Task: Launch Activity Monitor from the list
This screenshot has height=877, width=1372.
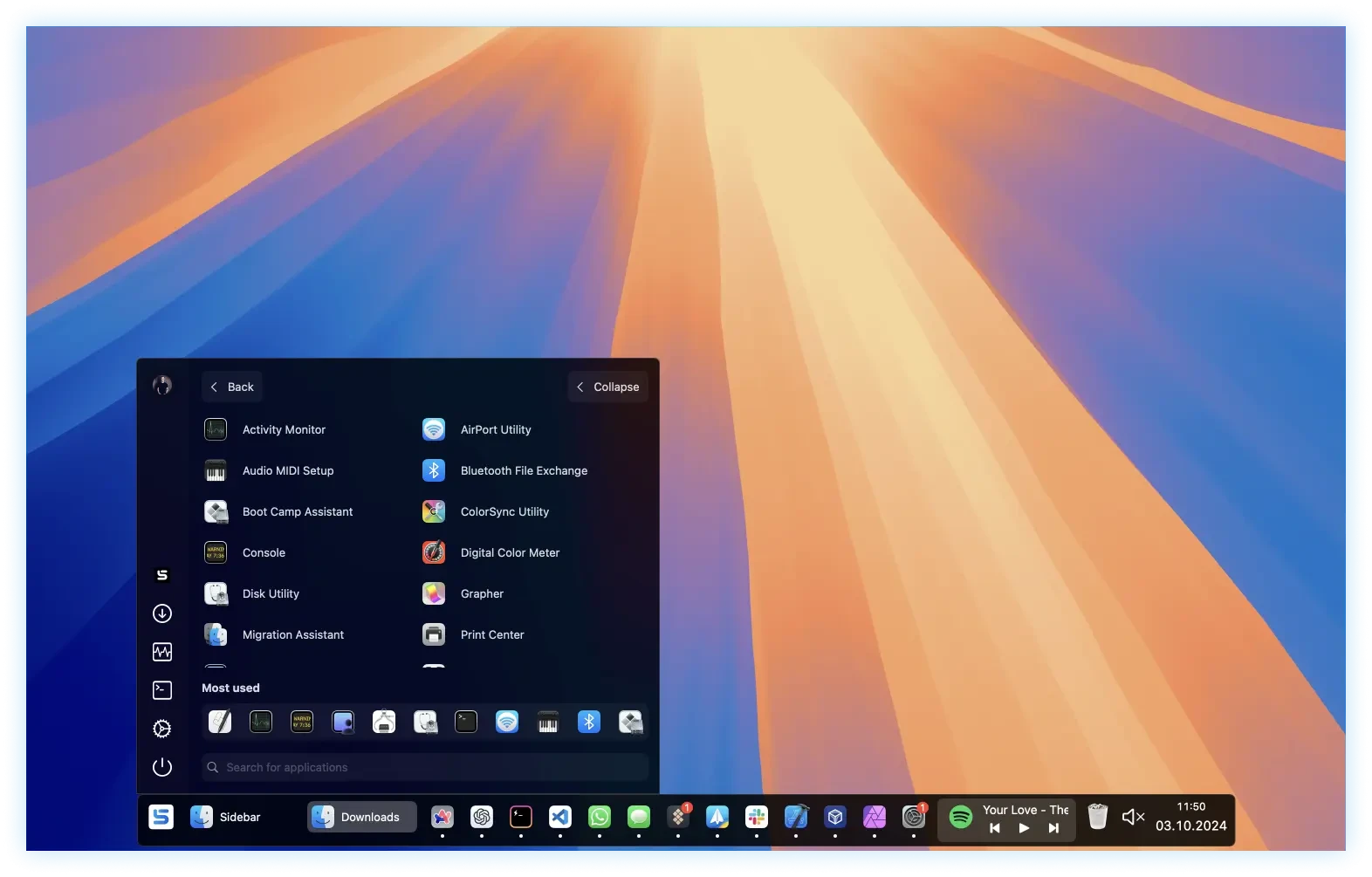Action: 284,429
